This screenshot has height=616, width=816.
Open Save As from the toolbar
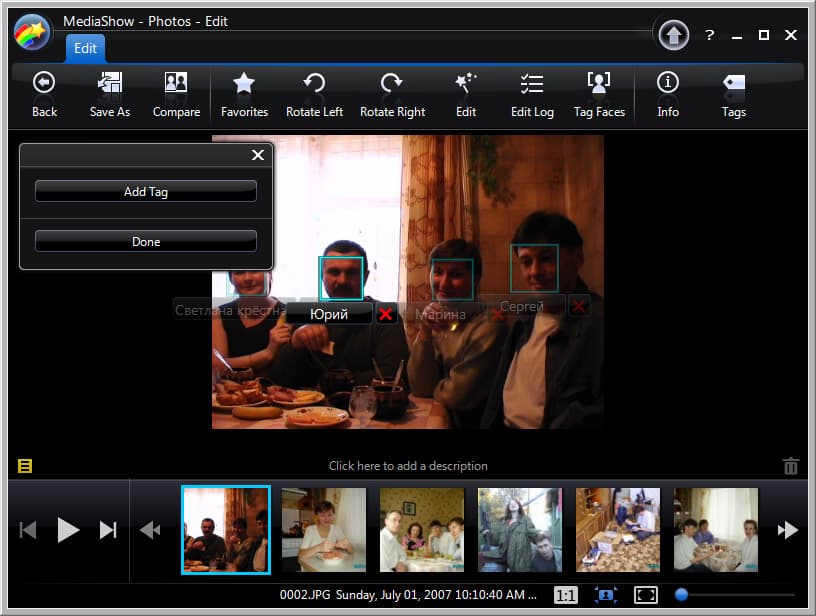110,94
